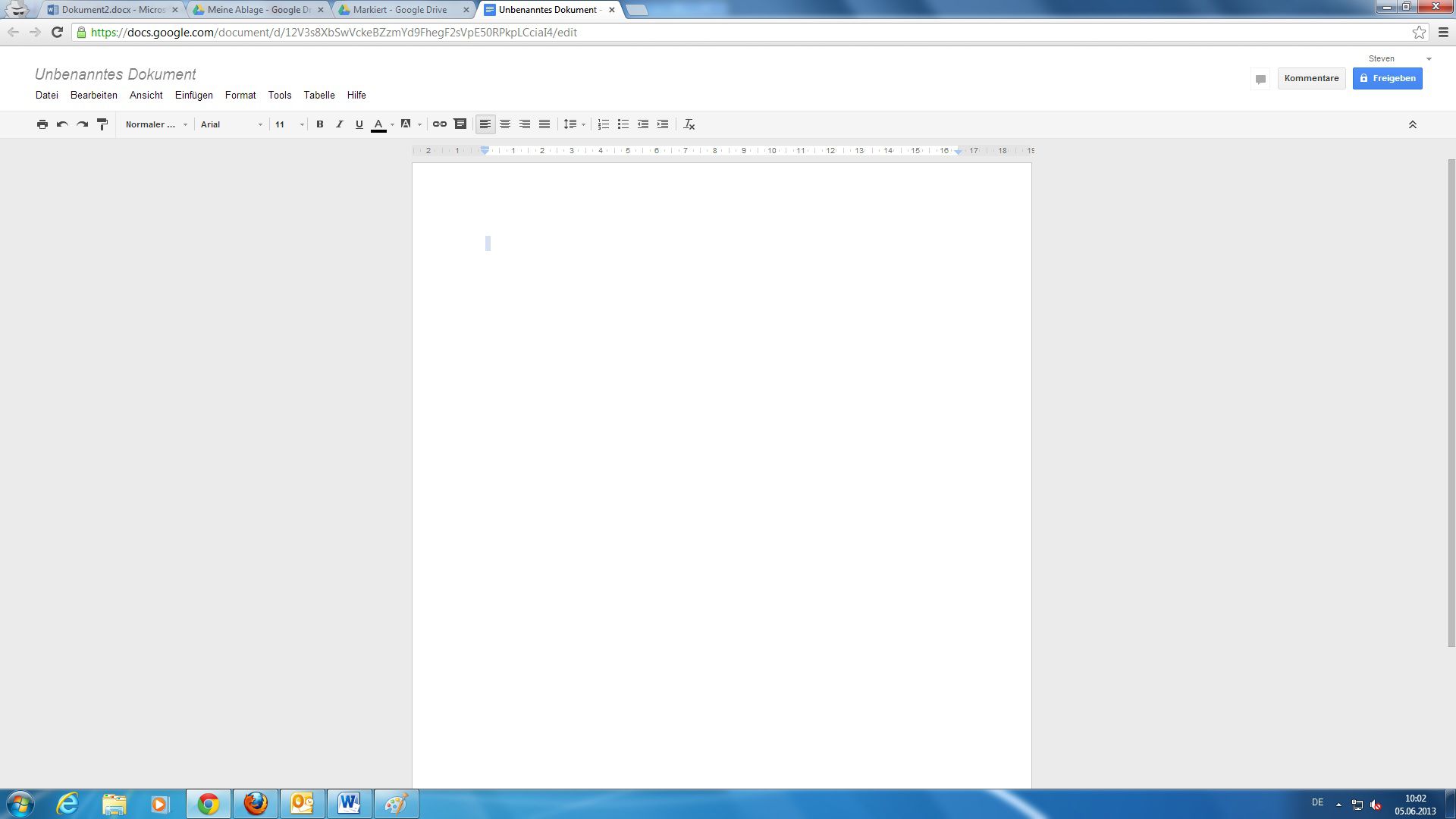
Task: Open the print dialog via printer icon
Action: [42, 124]
